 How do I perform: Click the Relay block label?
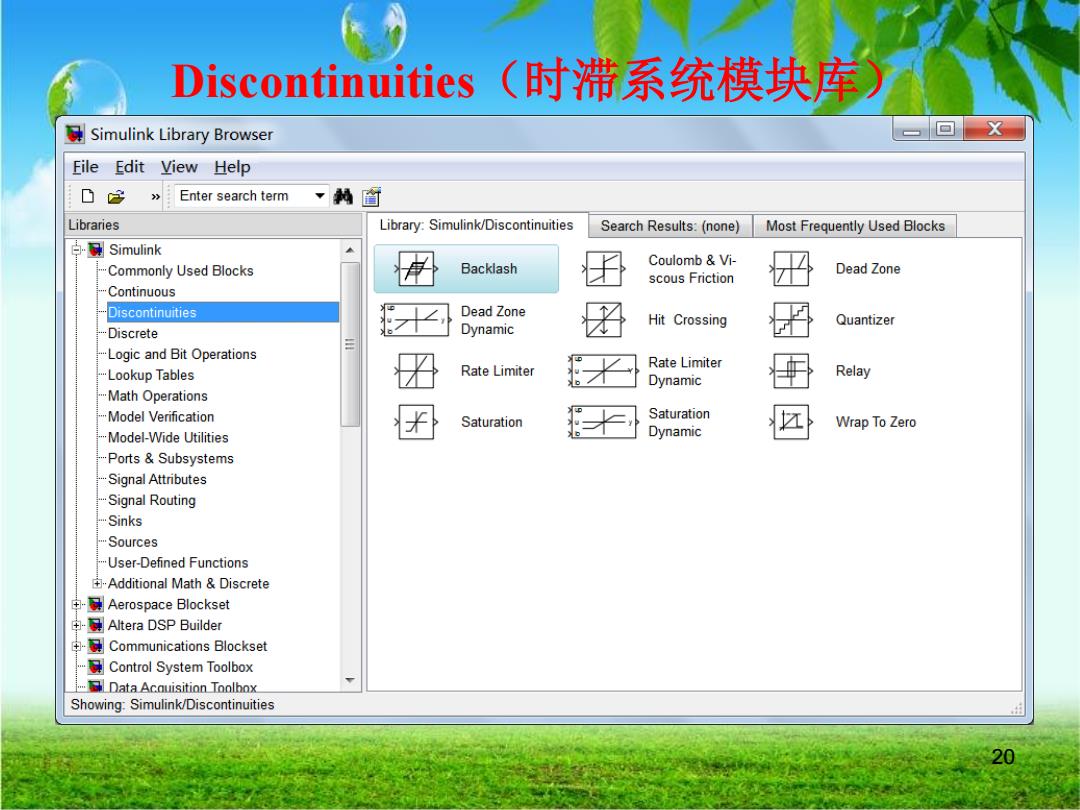pyautogui.click(x=853, y=371)
